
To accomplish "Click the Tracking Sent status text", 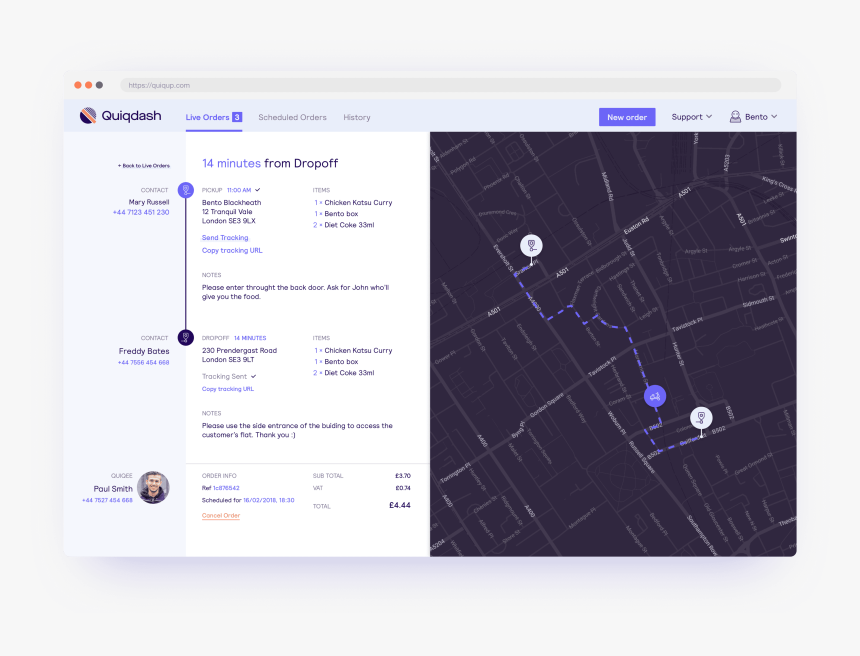I will pyautogui.click(x=224, y=376).
